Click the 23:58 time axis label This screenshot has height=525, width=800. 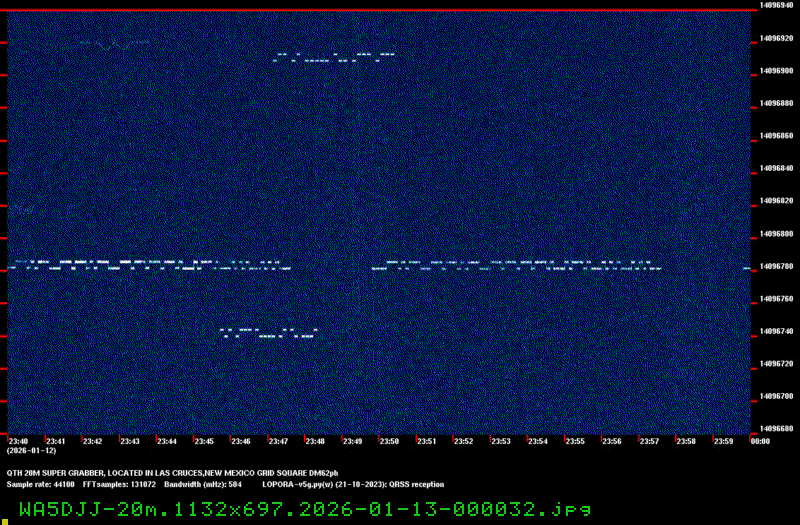(x=686, y=441)
